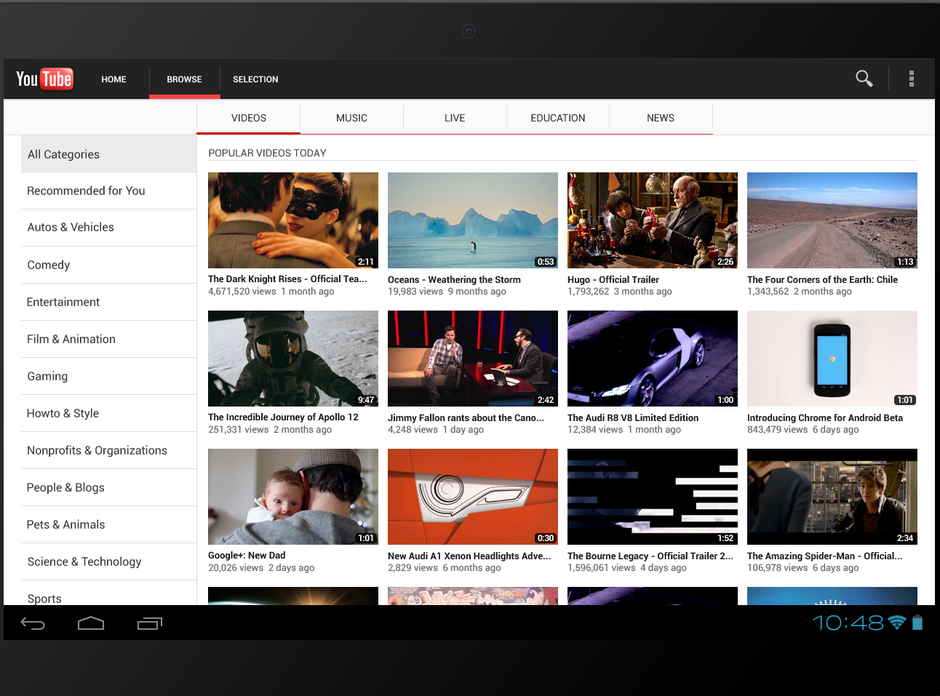Play Introducing Chrome for Android Beta thumbnail
Viewport: 940px width, 696px height.
tap(832, 358)
